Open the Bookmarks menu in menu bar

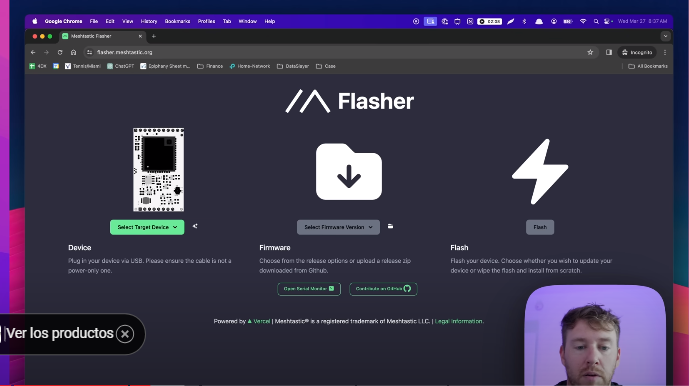coord(178,21)
